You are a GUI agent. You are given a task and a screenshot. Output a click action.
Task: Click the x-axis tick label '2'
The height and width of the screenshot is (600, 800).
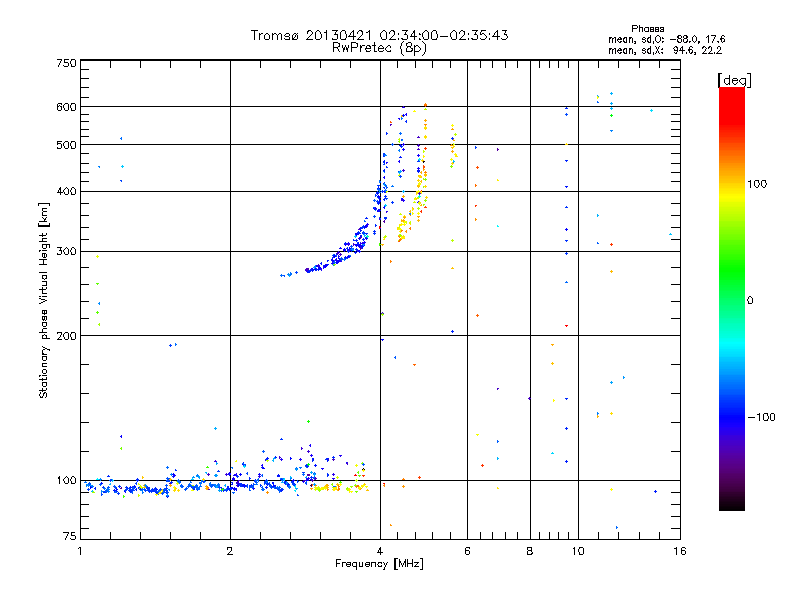click(230, 551)
